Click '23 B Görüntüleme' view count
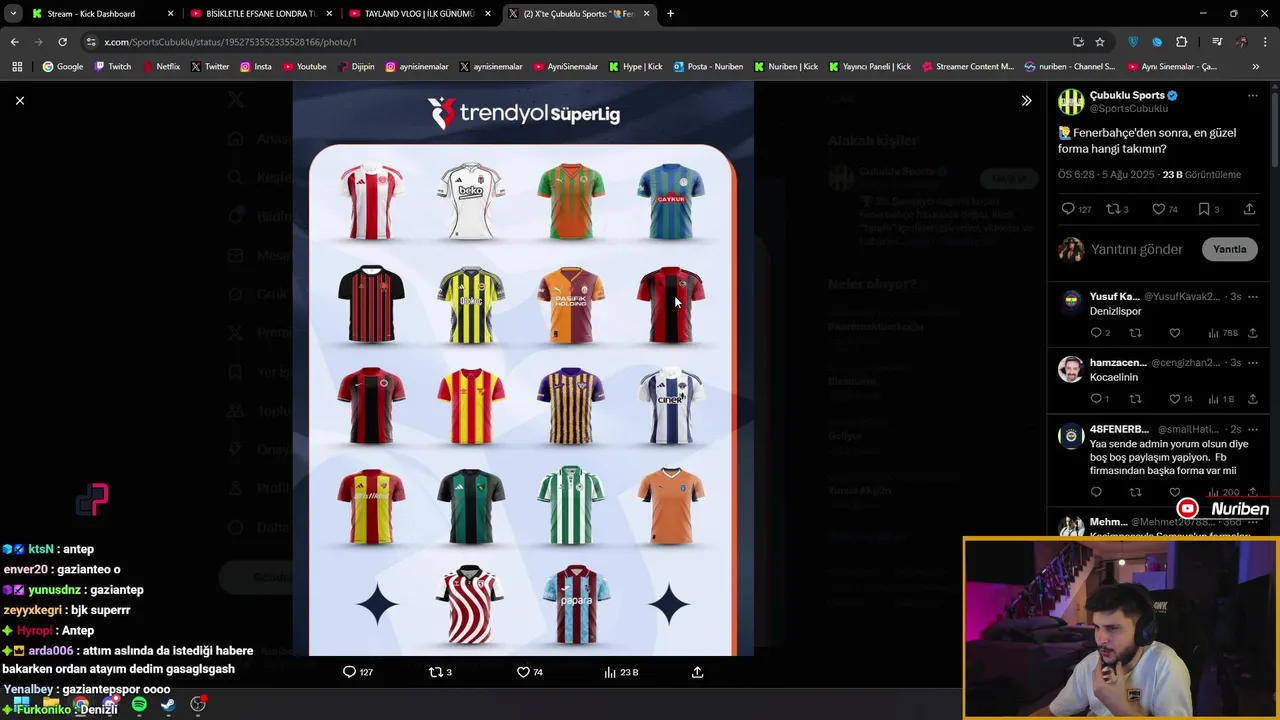 [1201, 175]
